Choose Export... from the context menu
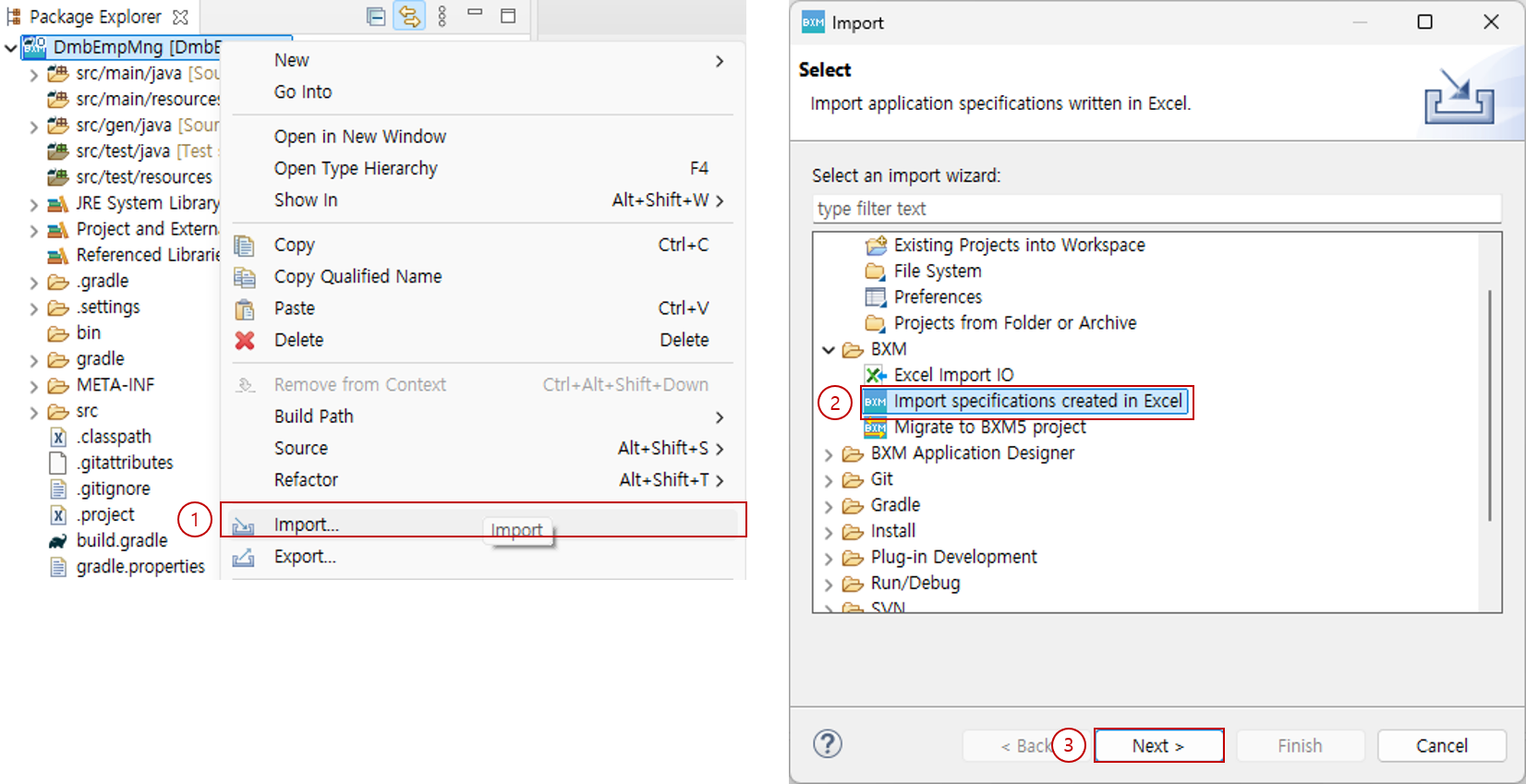 click(x=483, y=557)
